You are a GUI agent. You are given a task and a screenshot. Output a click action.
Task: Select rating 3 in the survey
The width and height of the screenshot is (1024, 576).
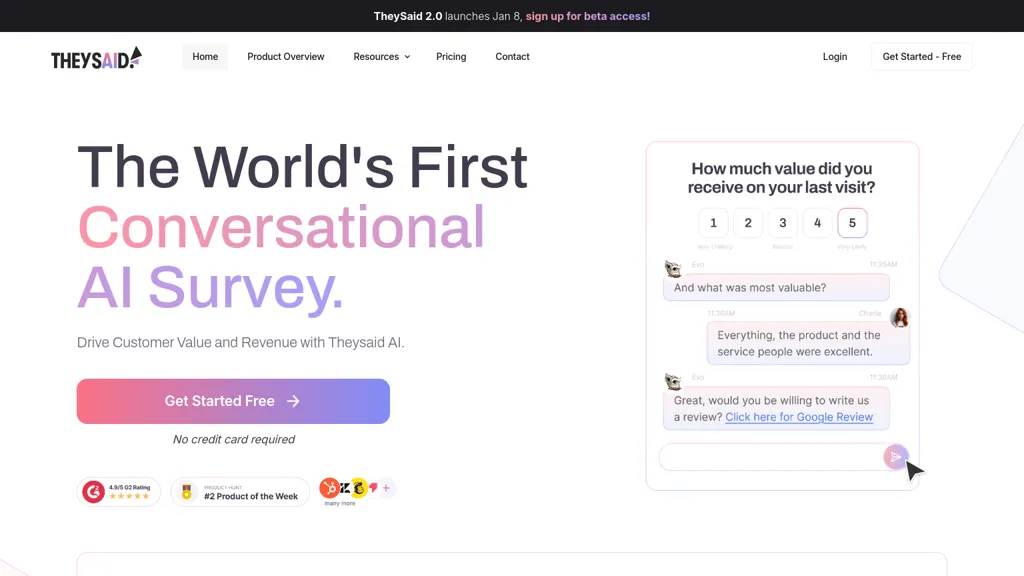(x=782, y=223)
